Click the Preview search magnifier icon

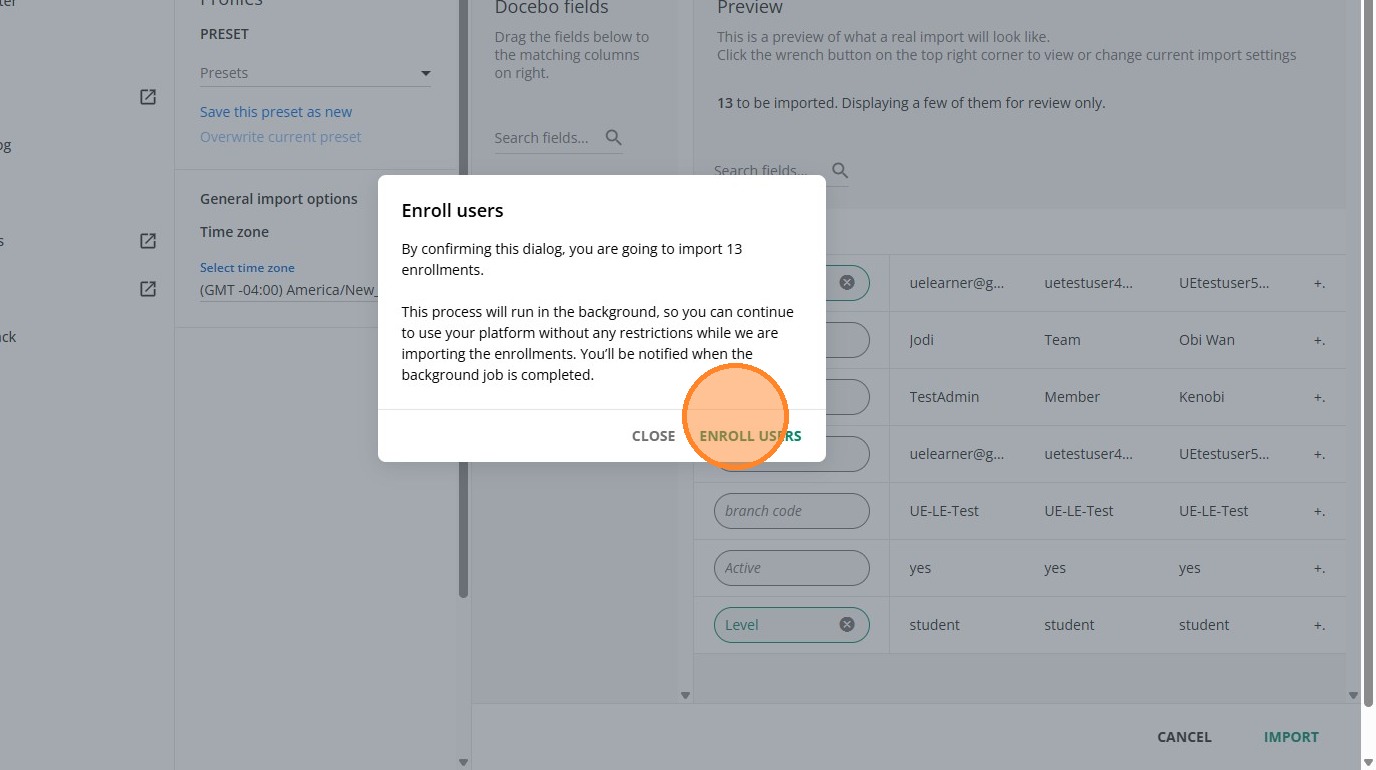840,171
